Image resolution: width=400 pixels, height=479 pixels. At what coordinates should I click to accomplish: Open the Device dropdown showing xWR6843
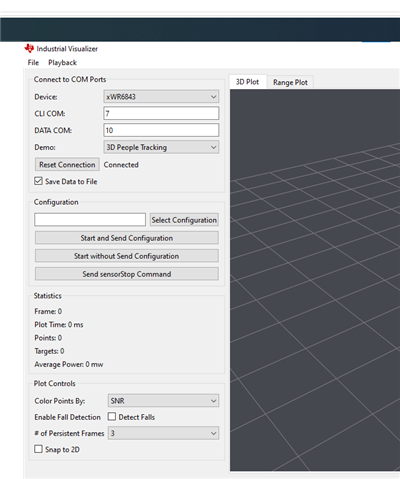click(161, 97)
